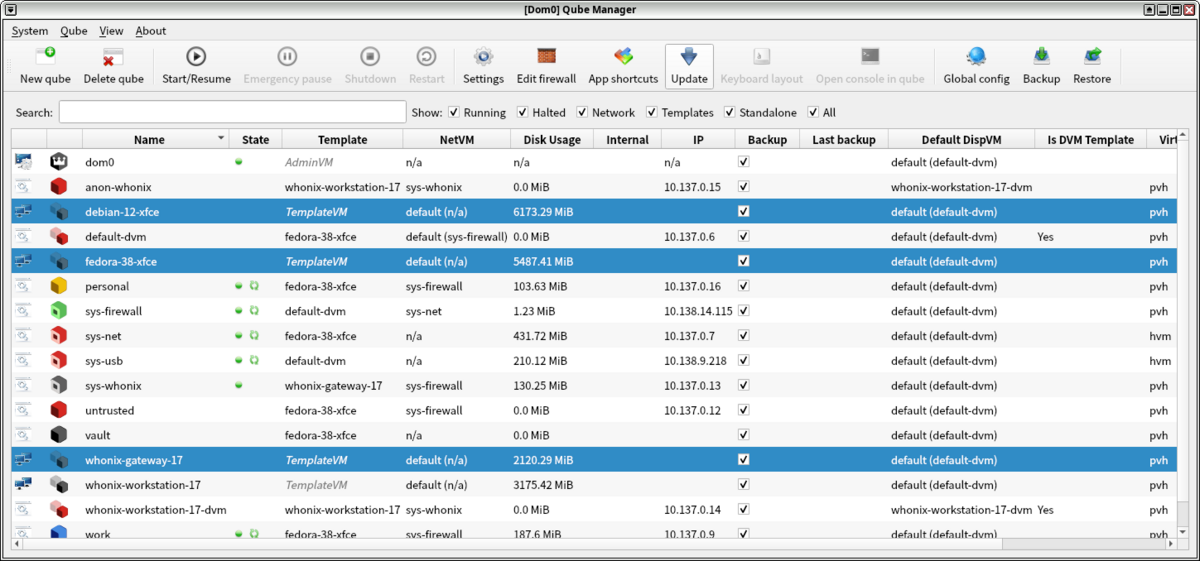Click the Name column sort arrow

tap(221, 140)
